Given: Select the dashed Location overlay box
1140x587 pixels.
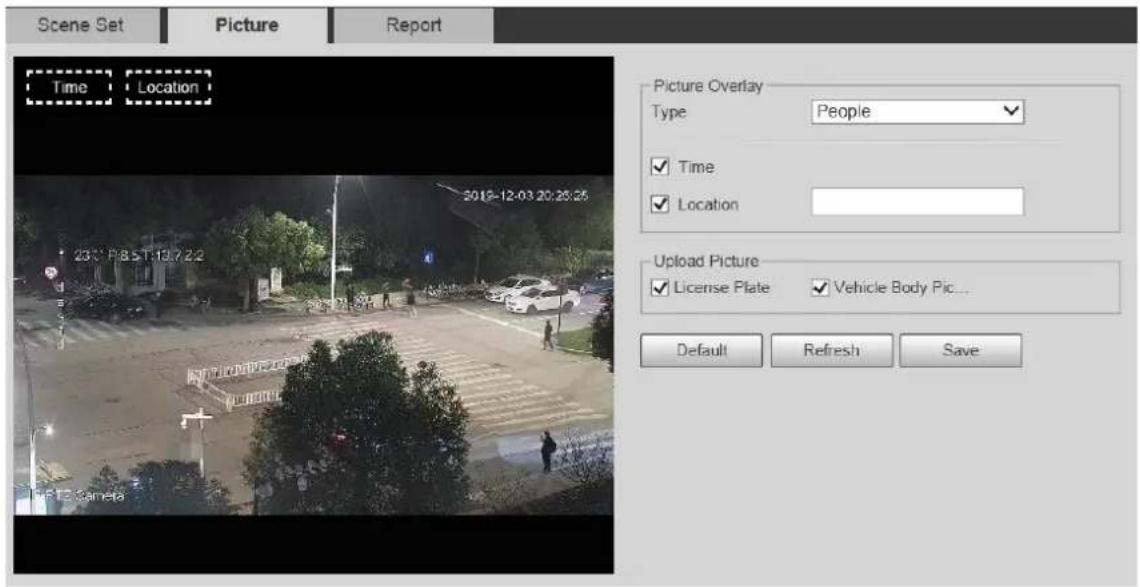Looking at the screenshot, I should [x=168, y=87].
